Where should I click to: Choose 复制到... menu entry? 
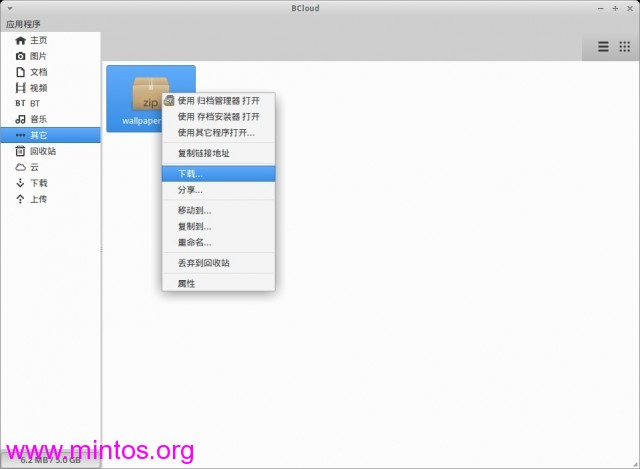click(218, 227)
